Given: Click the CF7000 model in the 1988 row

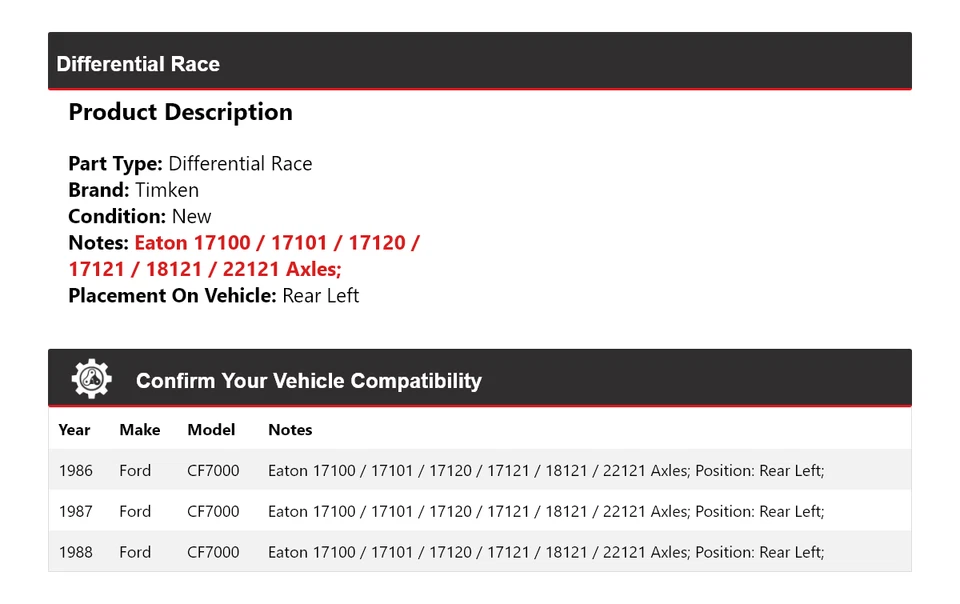Looking at the screenshot, I should point(213,552).
